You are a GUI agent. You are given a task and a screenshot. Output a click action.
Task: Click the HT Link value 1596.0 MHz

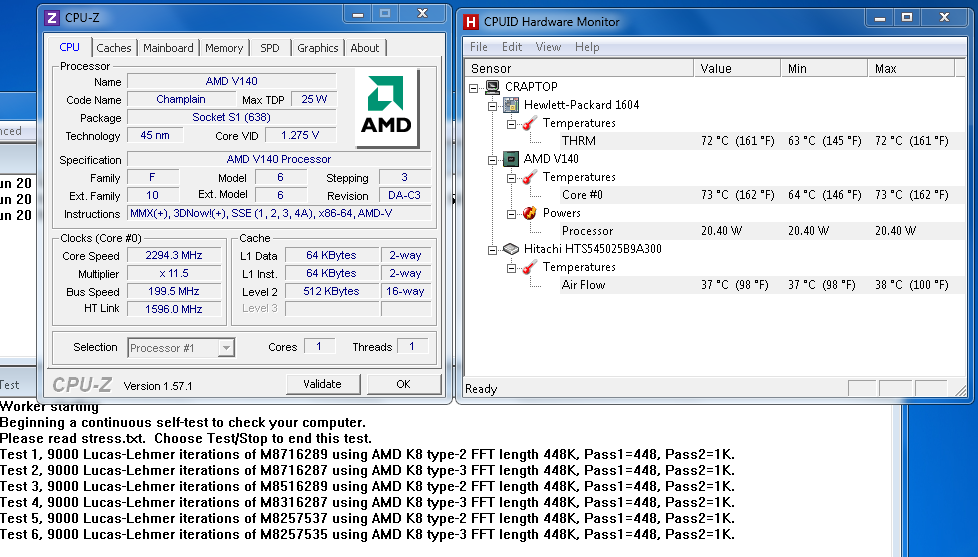(174, 309)
